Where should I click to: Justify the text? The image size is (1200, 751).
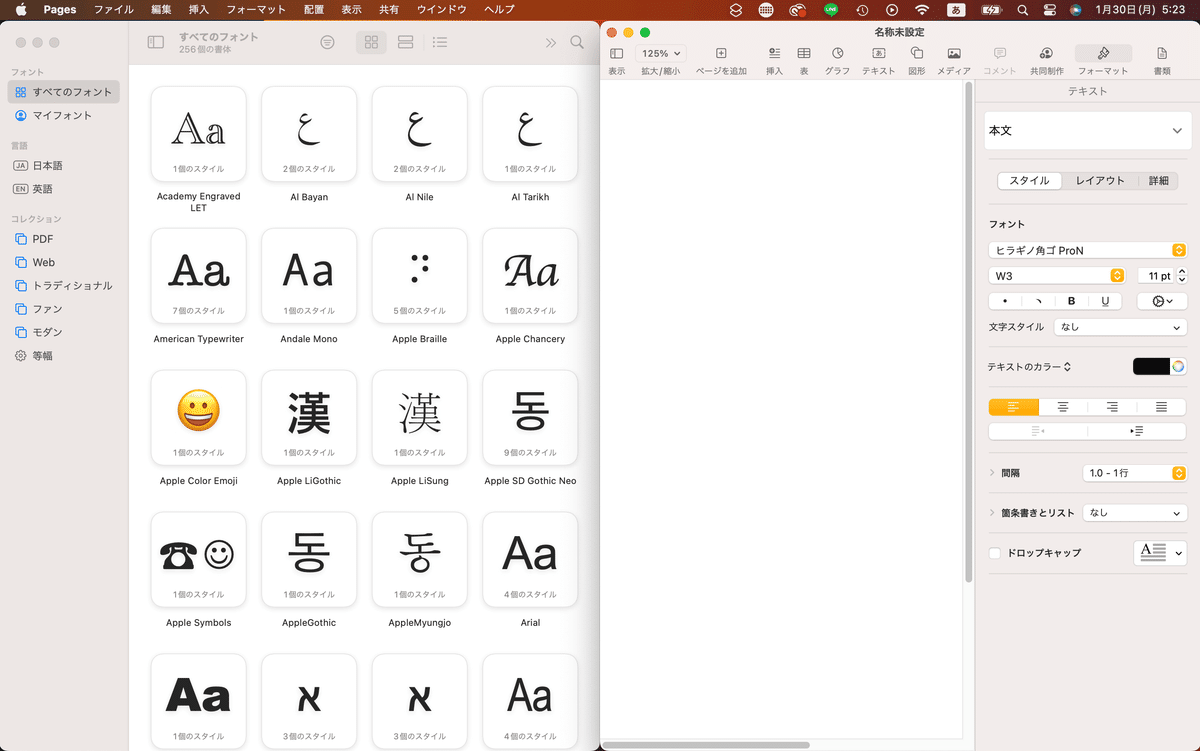pyautogui.click(x=1162, y=407)
